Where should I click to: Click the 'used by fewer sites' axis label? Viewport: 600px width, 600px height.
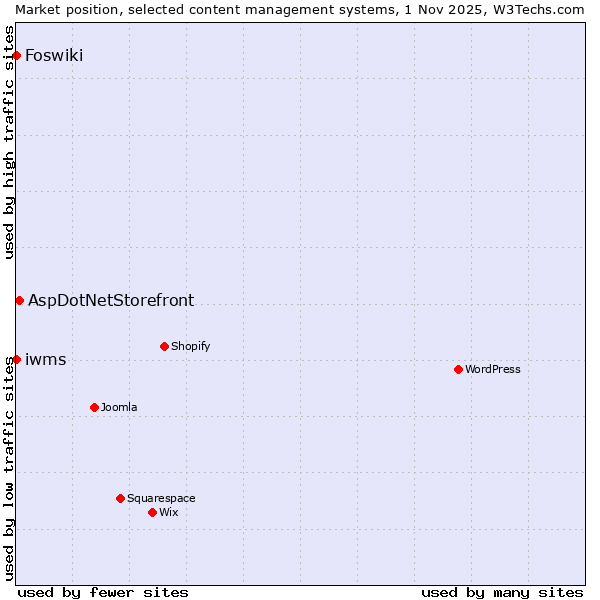click(103, 592)
